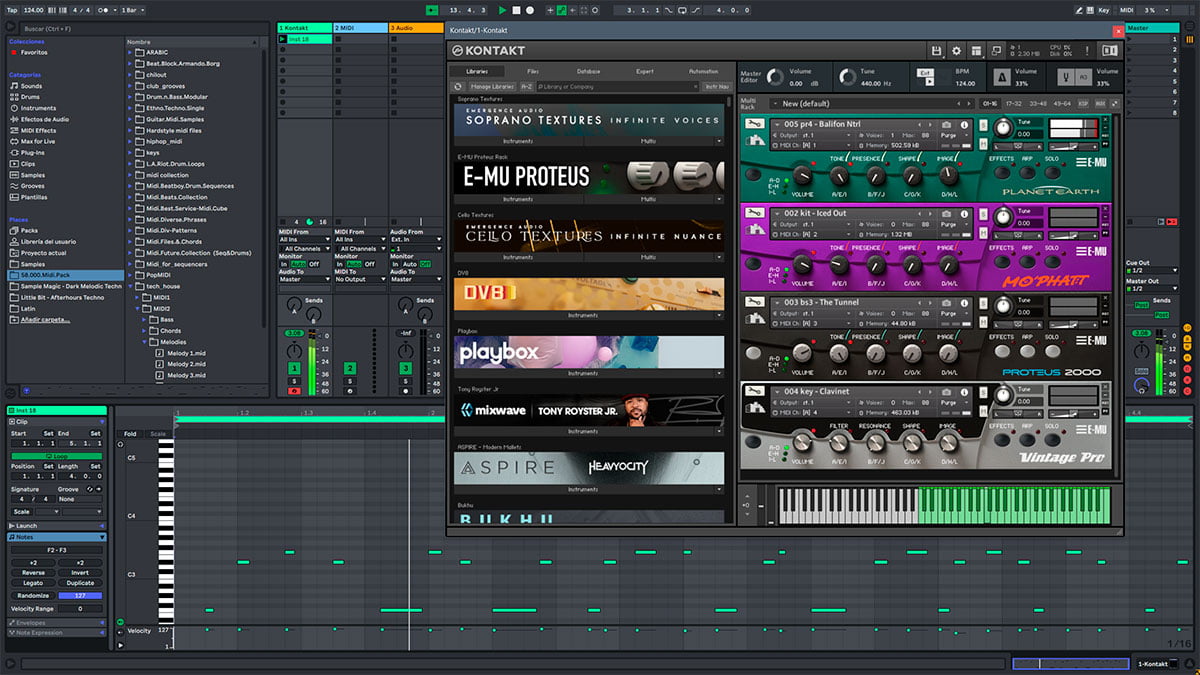The image size is (1200, 675).
Task: Select Sounds category in browser
Action: coord(31,86)
